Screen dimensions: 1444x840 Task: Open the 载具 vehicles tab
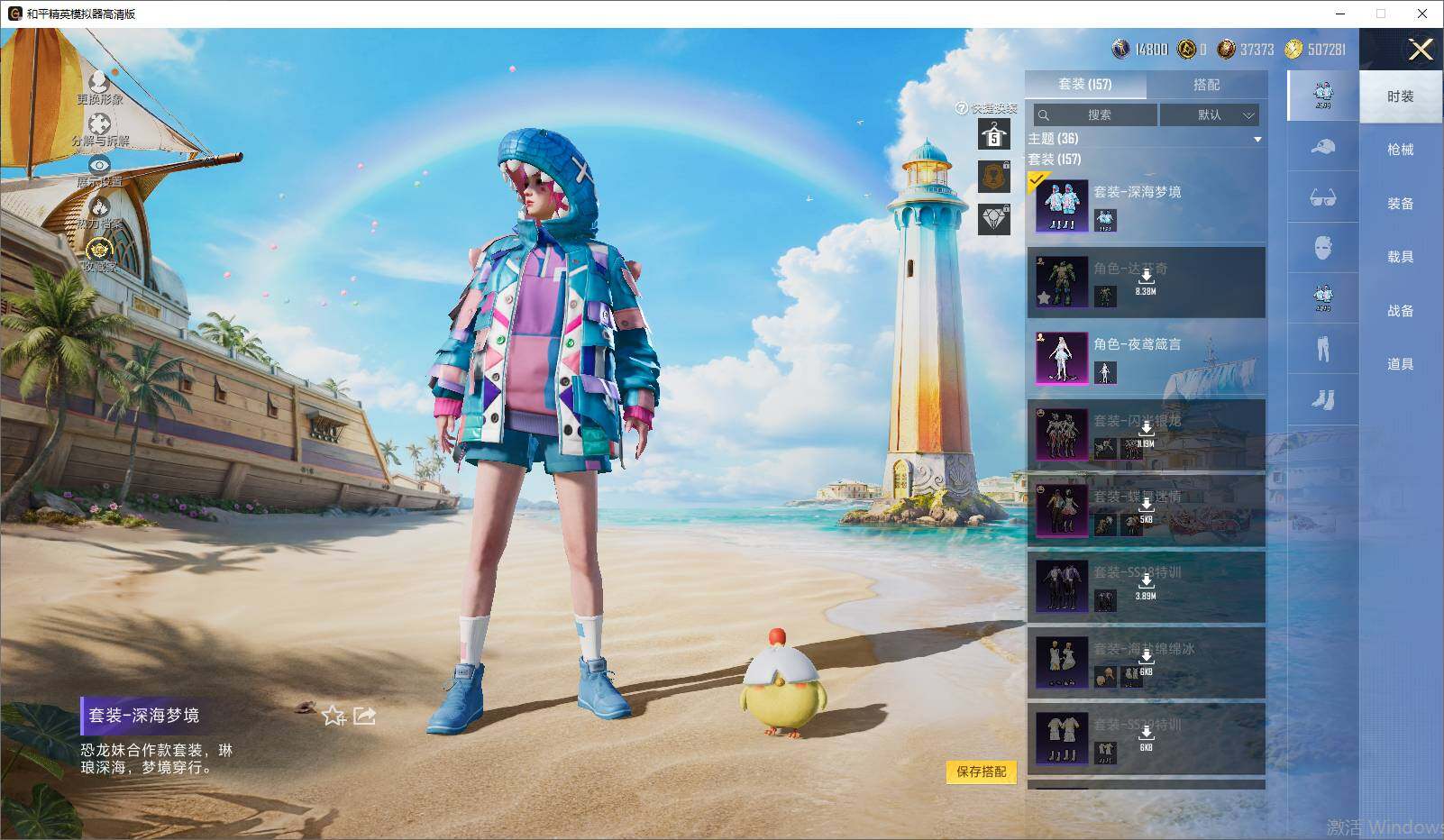[1401, 257]
